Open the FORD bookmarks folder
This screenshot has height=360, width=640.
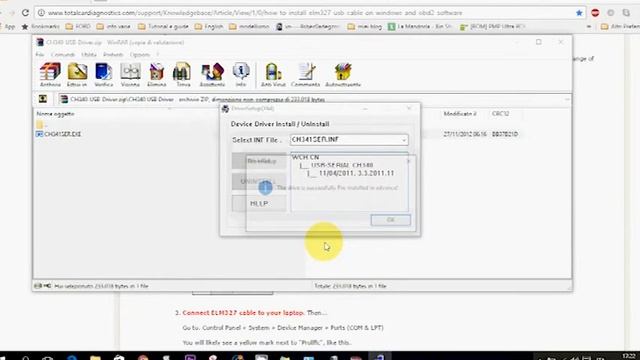pyautogui.click(x=78, y=27)
